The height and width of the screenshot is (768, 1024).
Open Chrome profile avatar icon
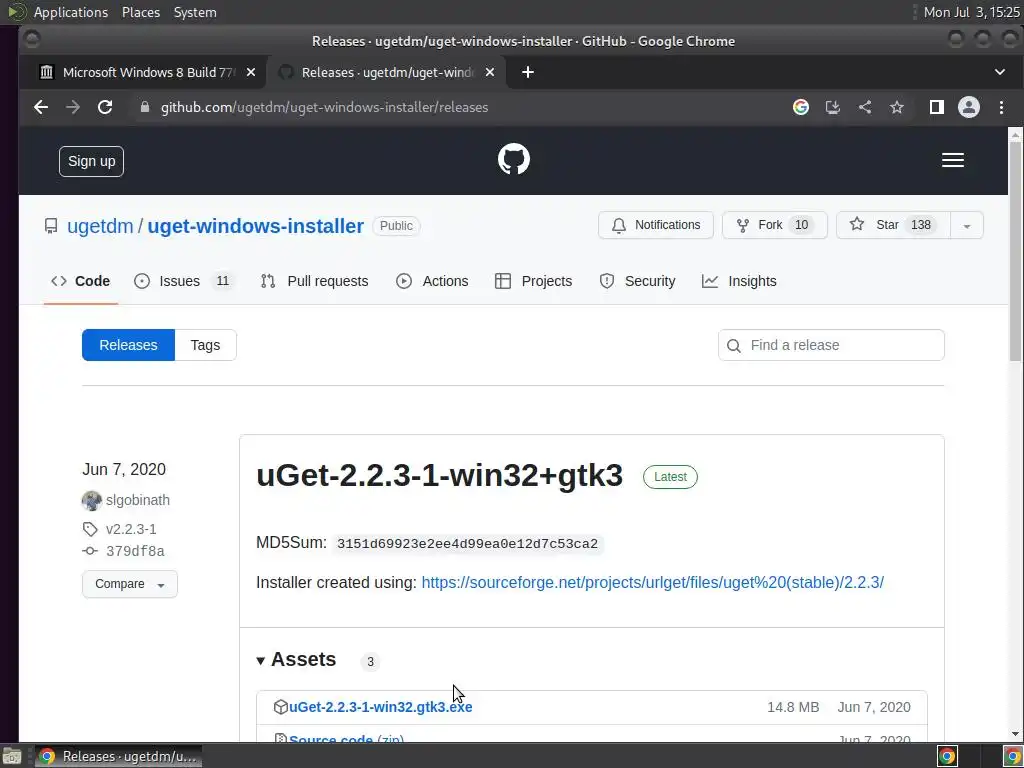tap(968, 107)
